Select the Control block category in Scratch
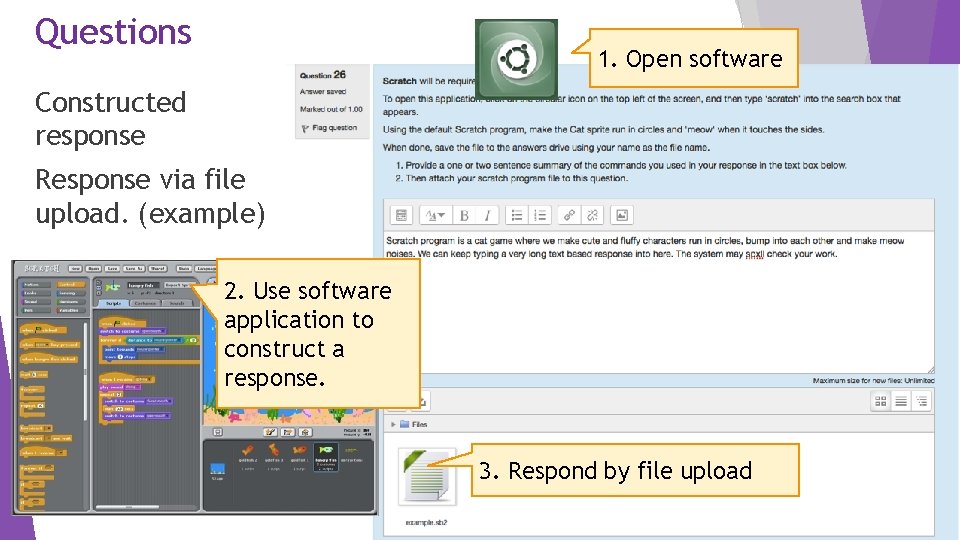 coord(71,285)
